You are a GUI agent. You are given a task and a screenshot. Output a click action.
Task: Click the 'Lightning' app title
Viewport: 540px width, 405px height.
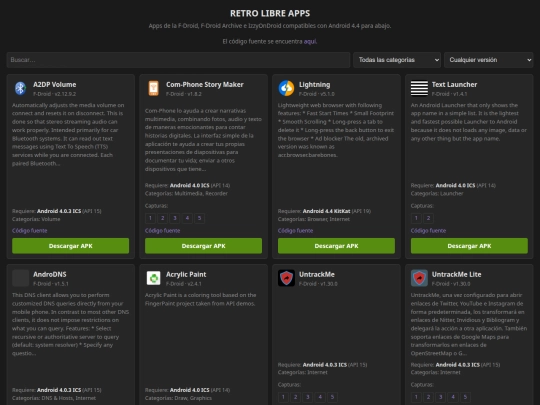coord(314,85)
